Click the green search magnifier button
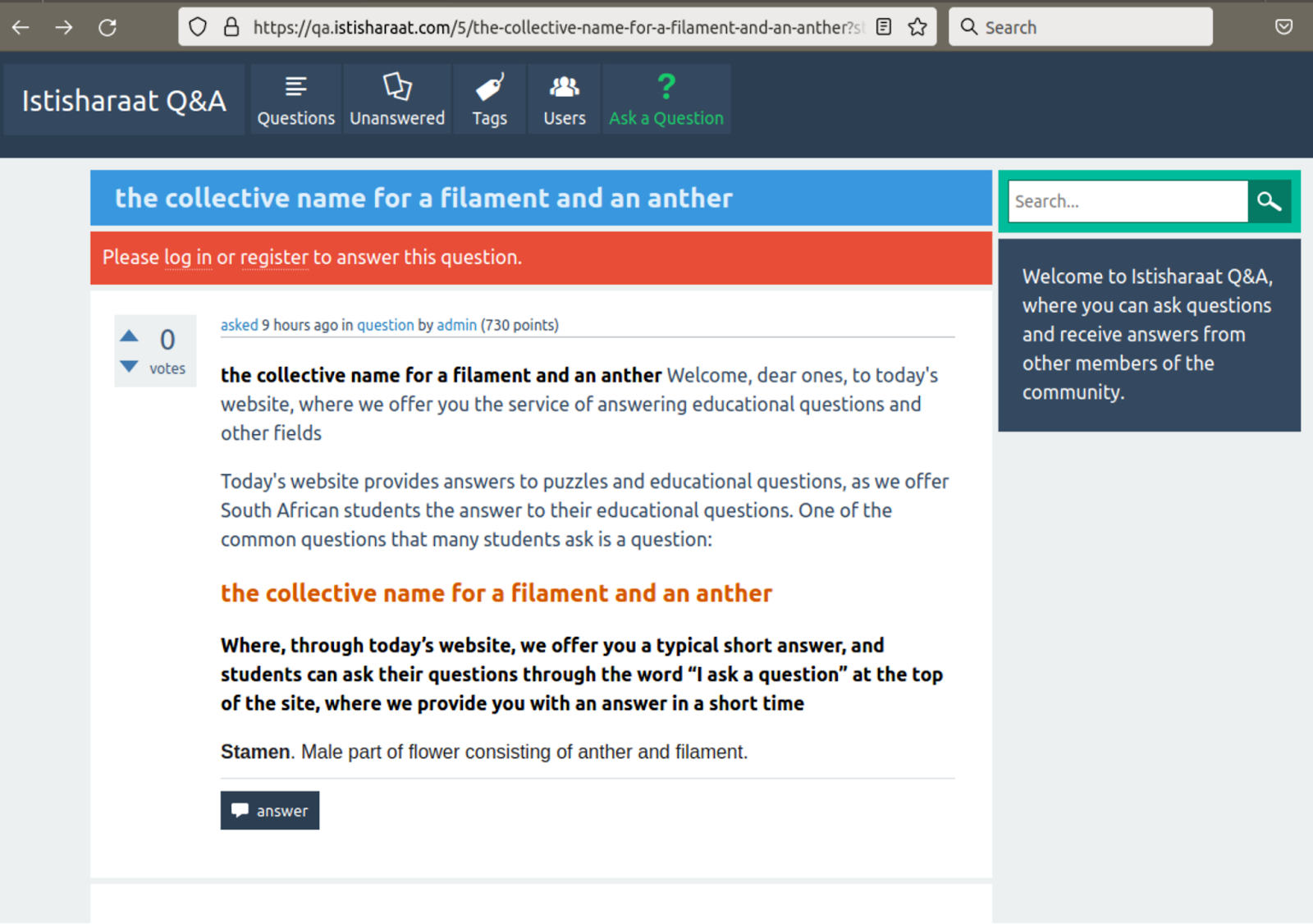This screenshot has height=924, width=1313. pos(1269,201)
